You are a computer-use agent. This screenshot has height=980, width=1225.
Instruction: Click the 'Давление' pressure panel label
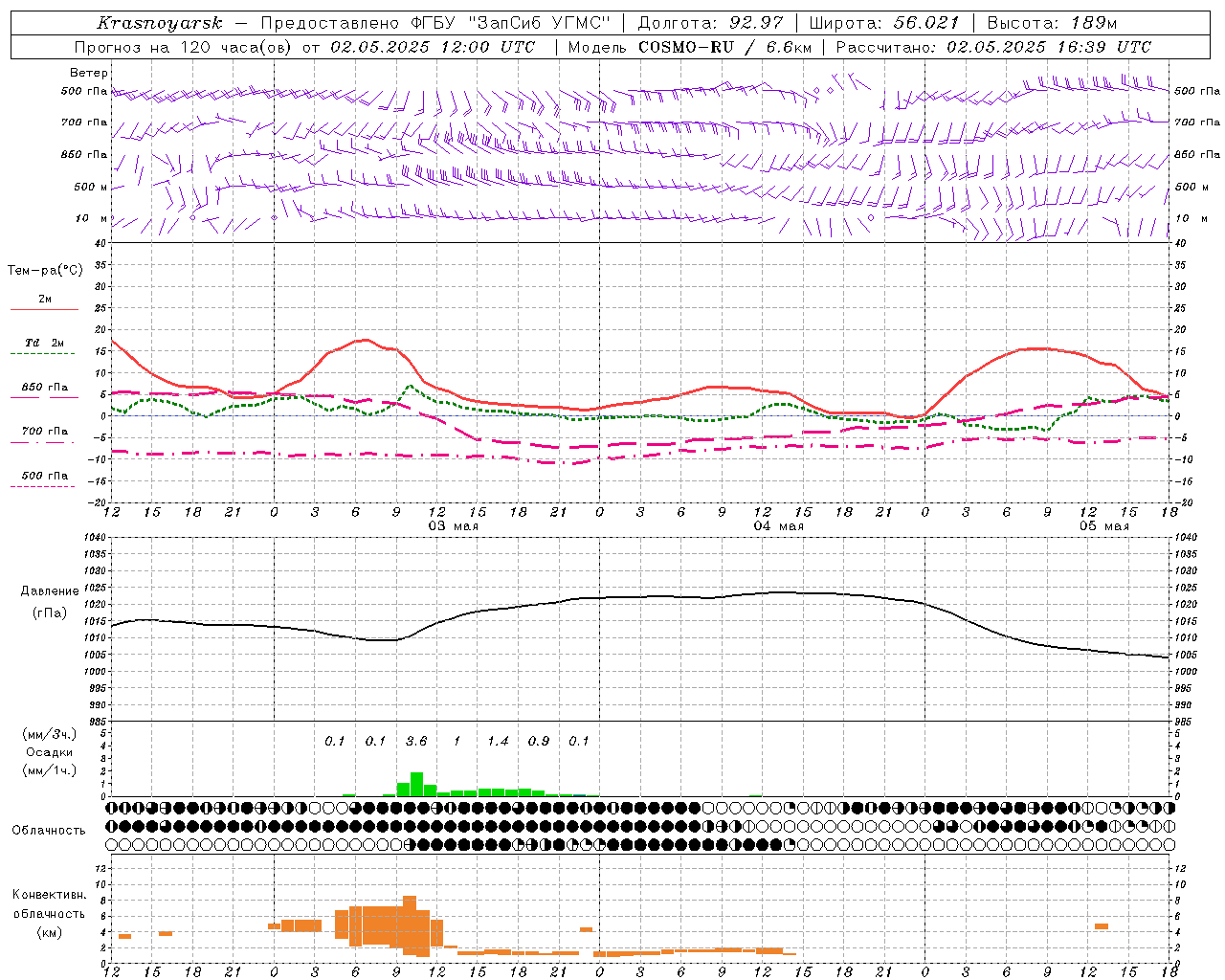[x=50, y=591]
